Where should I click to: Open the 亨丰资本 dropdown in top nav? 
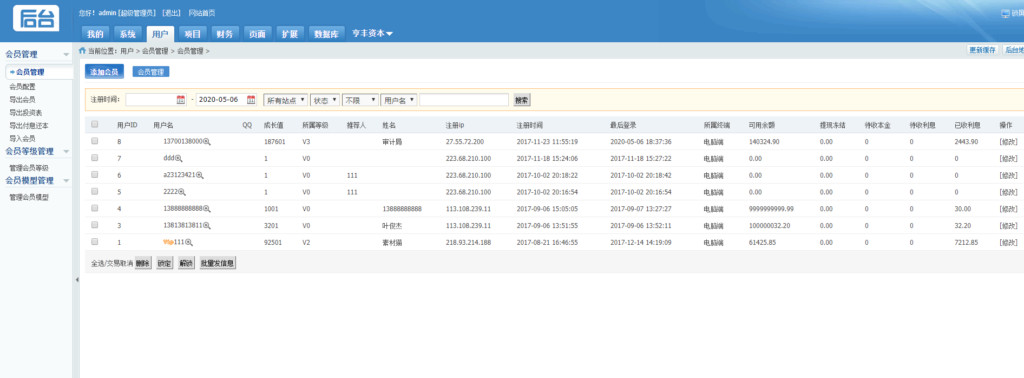pyautogui.click(x=372, y=33)
